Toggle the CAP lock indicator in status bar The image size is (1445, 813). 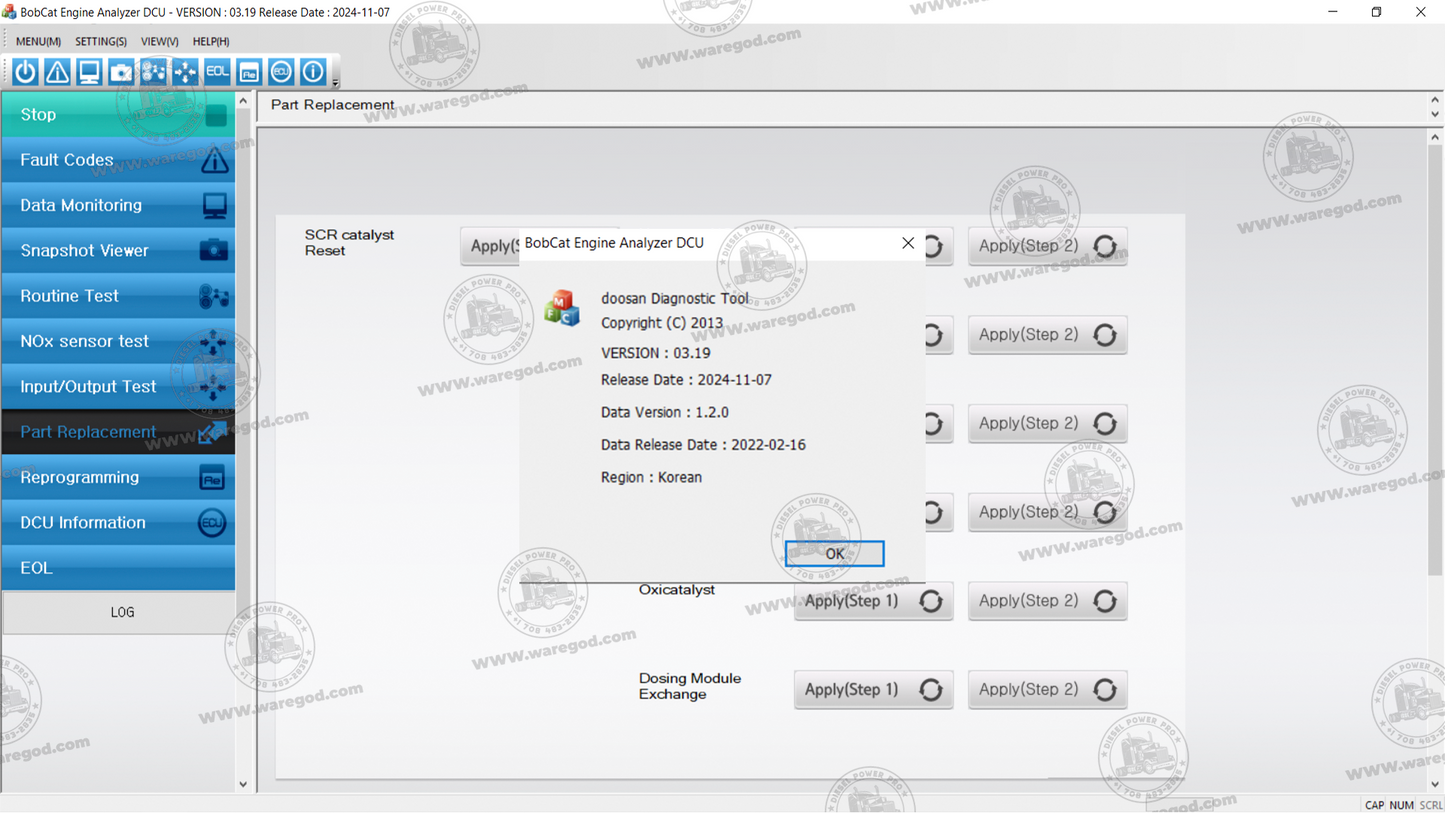(1374, 804)
